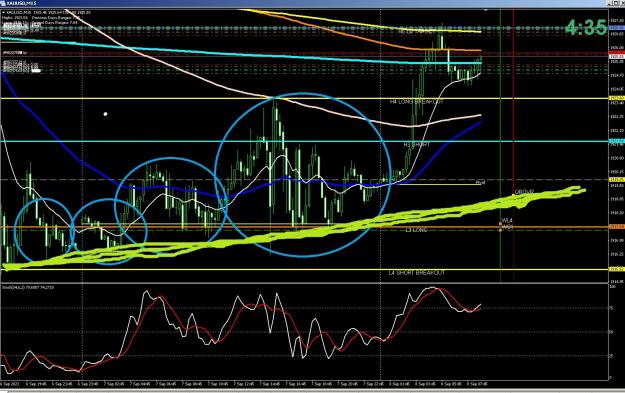
Task: Click the 7 Sep 12:45 time axis label
Action: (244, 384)
